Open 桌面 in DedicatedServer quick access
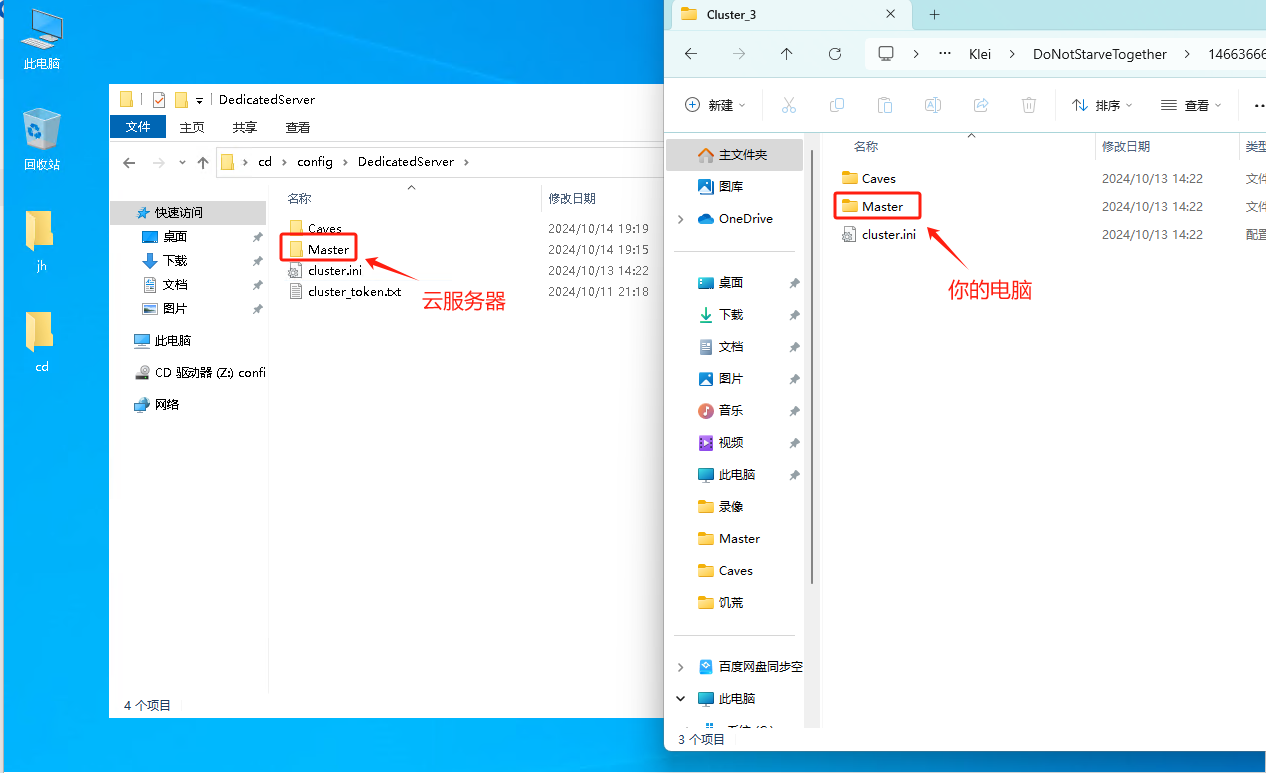1266x773 pixels. pyautogui.click(x=175, y=237)
